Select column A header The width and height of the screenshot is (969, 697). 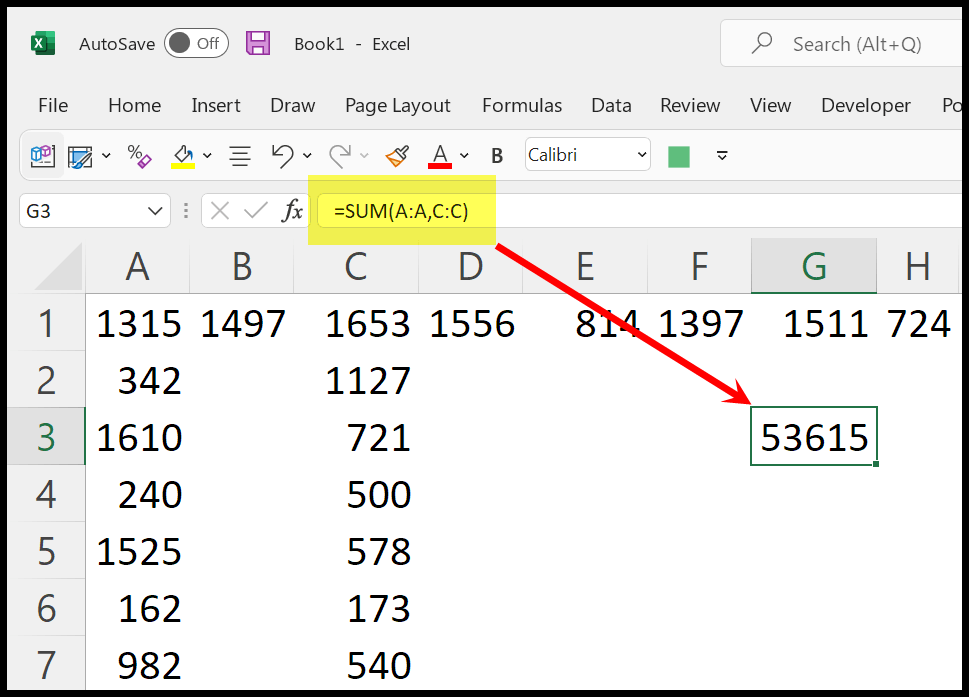[x=137, y=267]
